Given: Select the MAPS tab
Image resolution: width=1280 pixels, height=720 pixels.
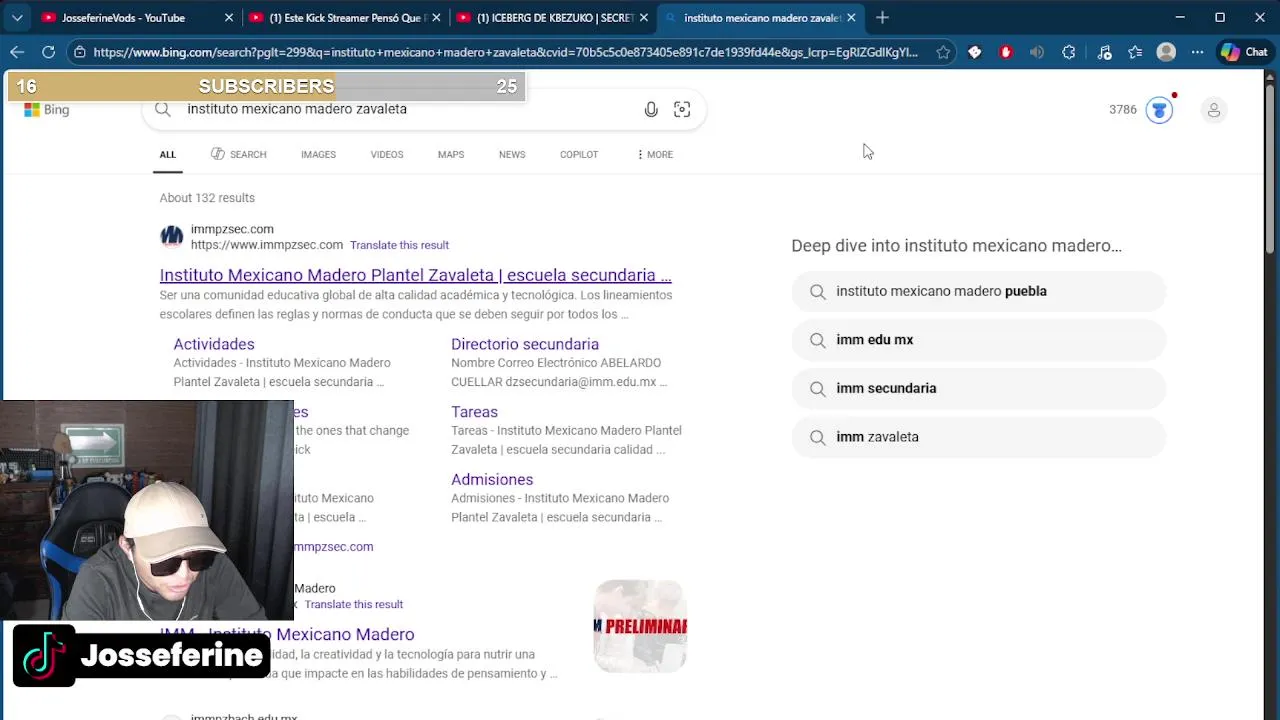Looking at the screenshot, I should coord(451,154).
